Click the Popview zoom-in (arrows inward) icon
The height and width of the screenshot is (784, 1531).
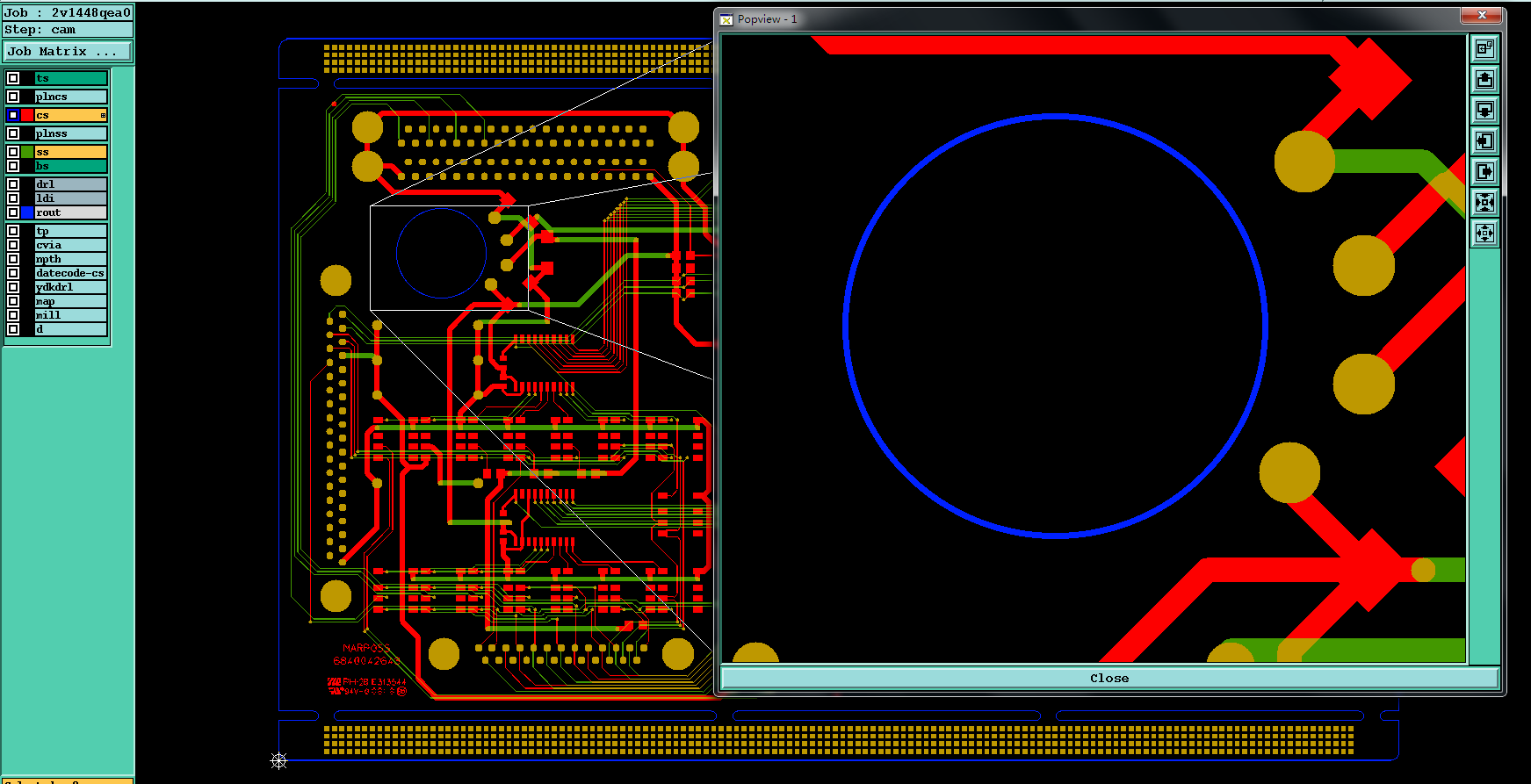coord(1484,202)
